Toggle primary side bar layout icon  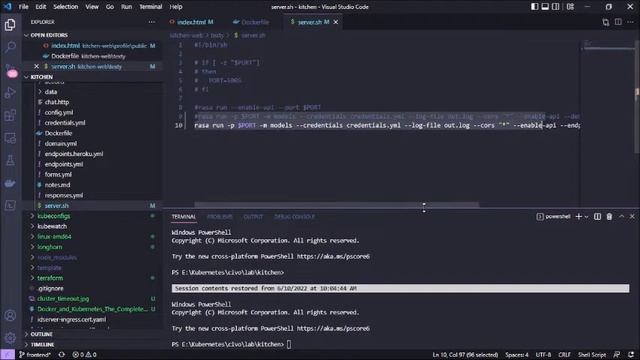tap(534, 7)
